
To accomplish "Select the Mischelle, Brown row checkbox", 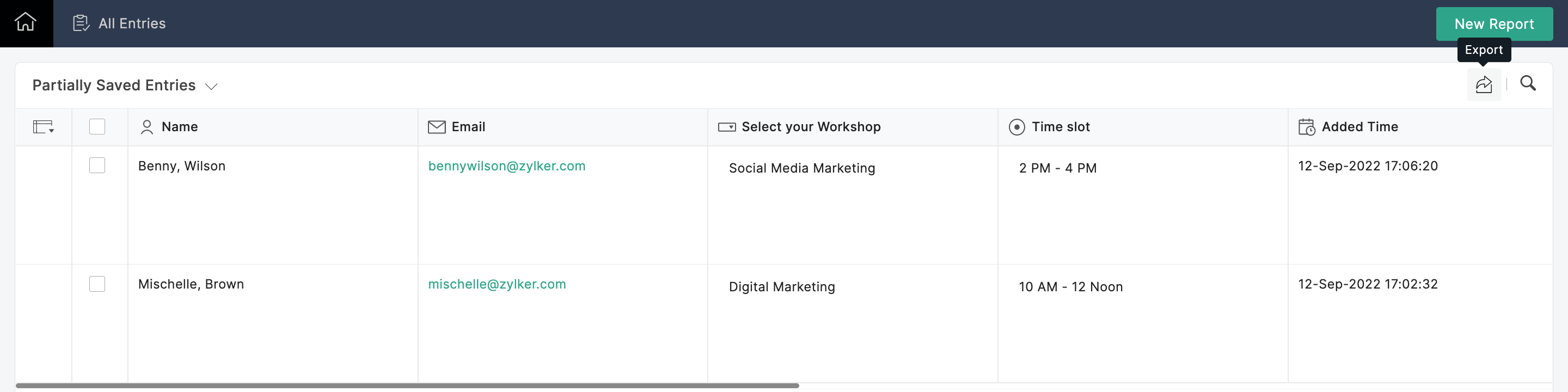I will click(97, 284).
